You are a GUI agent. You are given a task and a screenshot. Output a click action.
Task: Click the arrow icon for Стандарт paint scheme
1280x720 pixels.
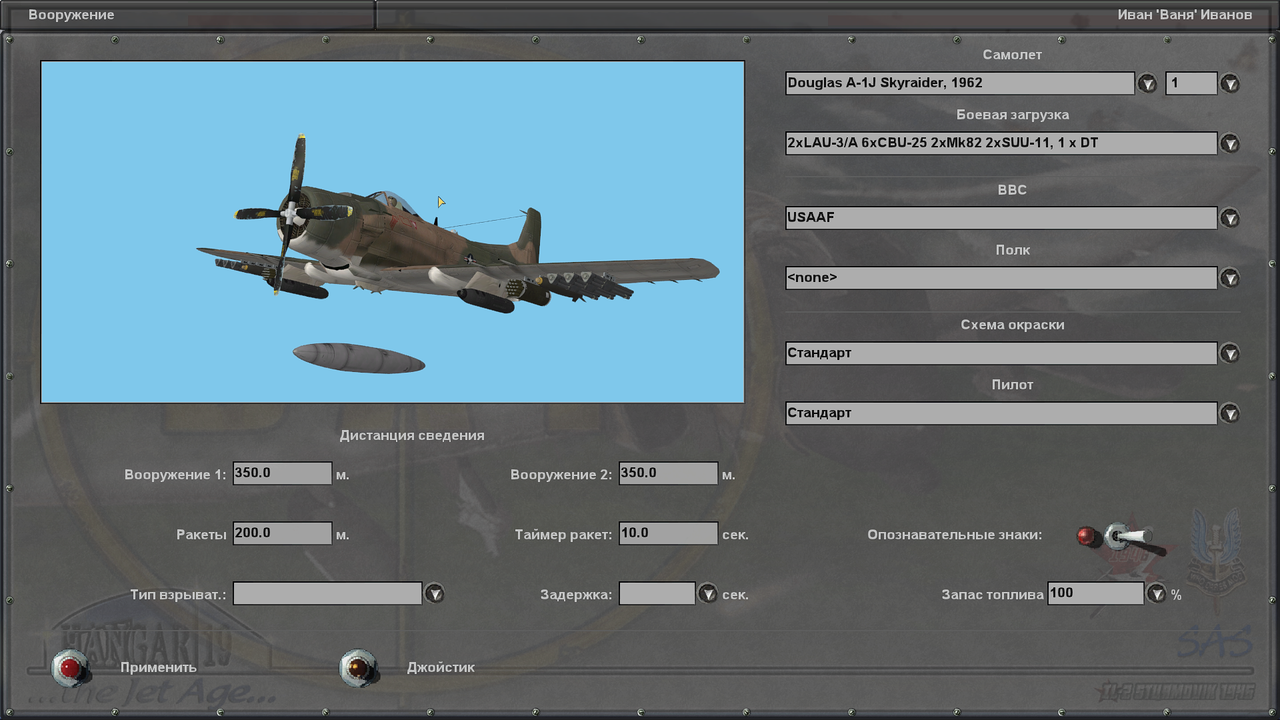click(1229, 352)
